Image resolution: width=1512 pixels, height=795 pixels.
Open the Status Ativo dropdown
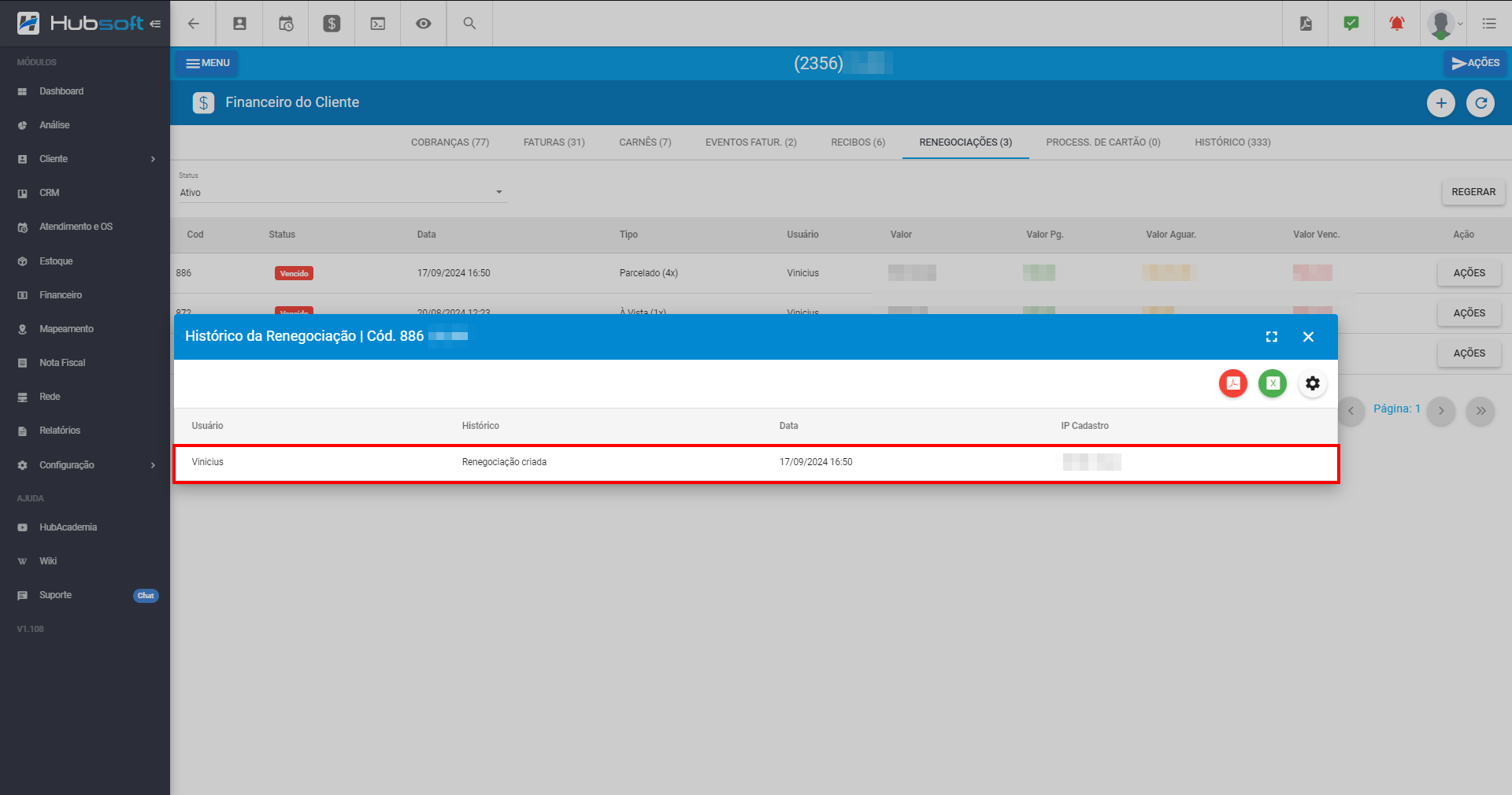click(342, 193)
